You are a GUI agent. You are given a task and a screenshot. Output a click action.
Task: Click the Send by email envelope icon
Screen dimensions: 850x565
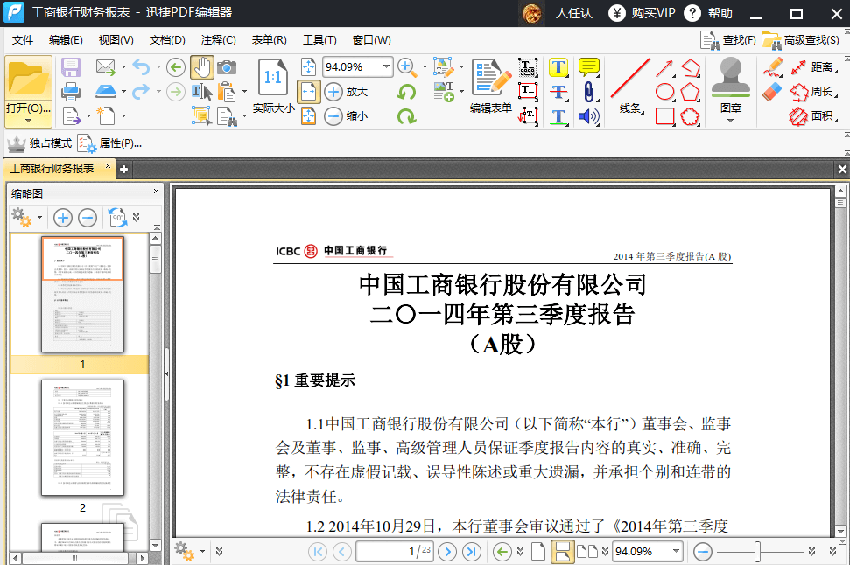(106, 67)
